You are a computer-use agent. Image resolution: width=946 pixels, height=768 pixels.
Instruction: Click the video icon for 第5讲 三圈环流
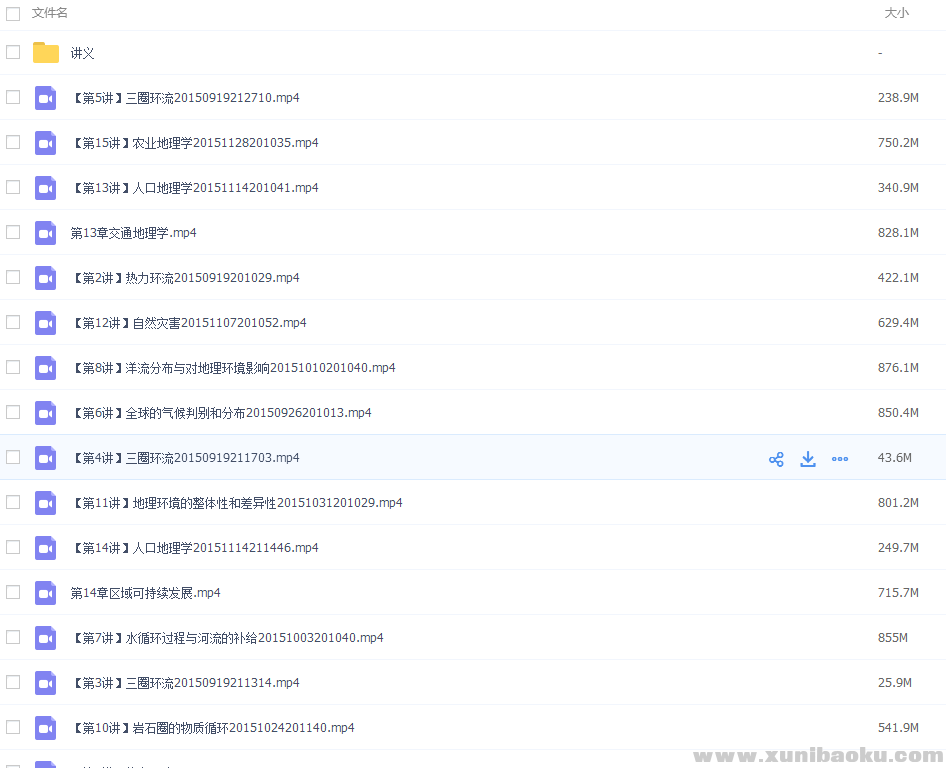(46, 98)
